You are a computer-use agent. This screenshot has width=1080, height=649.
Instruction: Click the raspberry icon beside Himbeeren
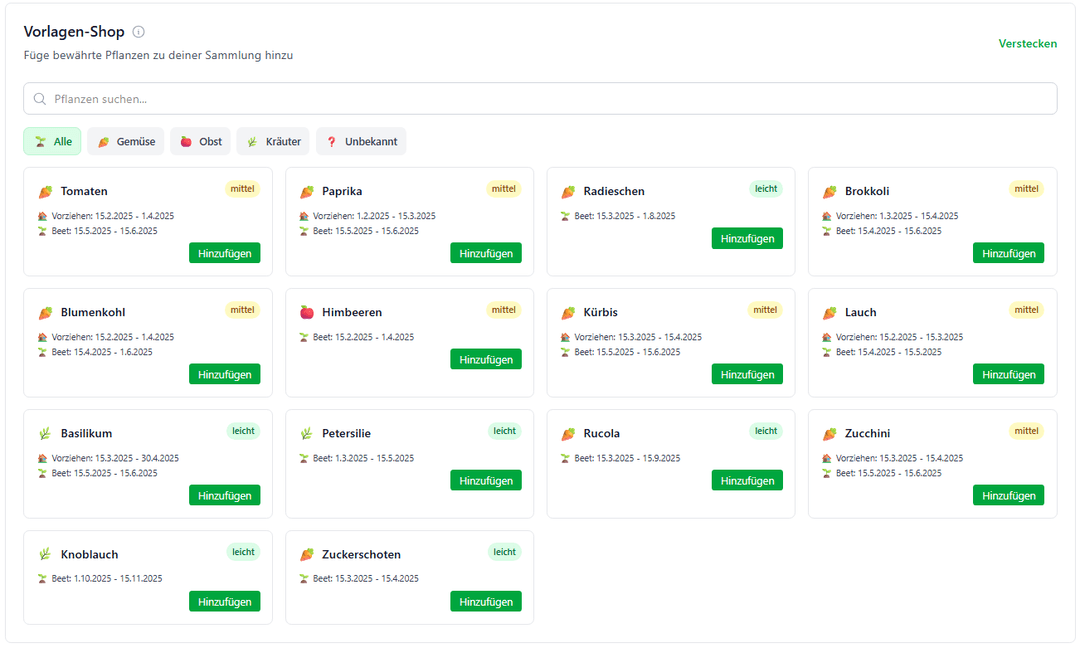(307, 312)
